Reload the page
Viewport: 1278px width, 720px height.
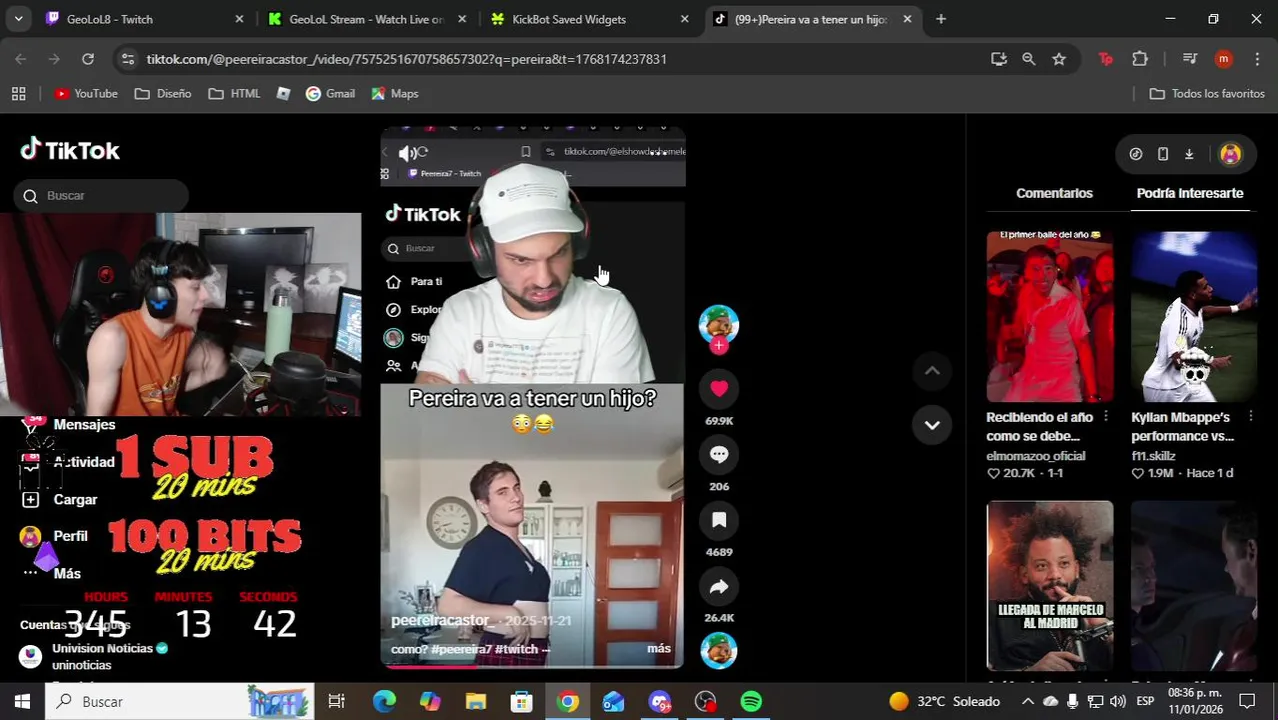pyautogui.click(x=88, y=59)
